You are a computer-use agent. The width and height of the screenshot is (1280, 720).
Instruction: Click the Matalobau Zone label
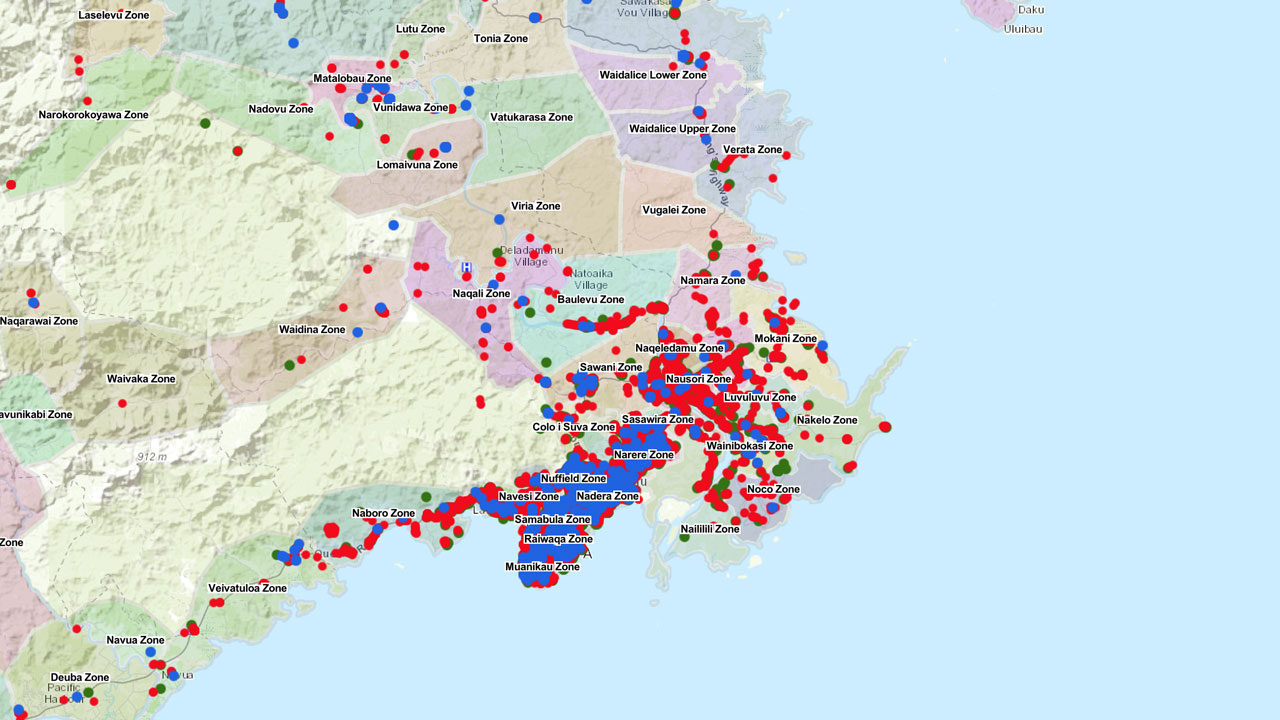point(352,78)
